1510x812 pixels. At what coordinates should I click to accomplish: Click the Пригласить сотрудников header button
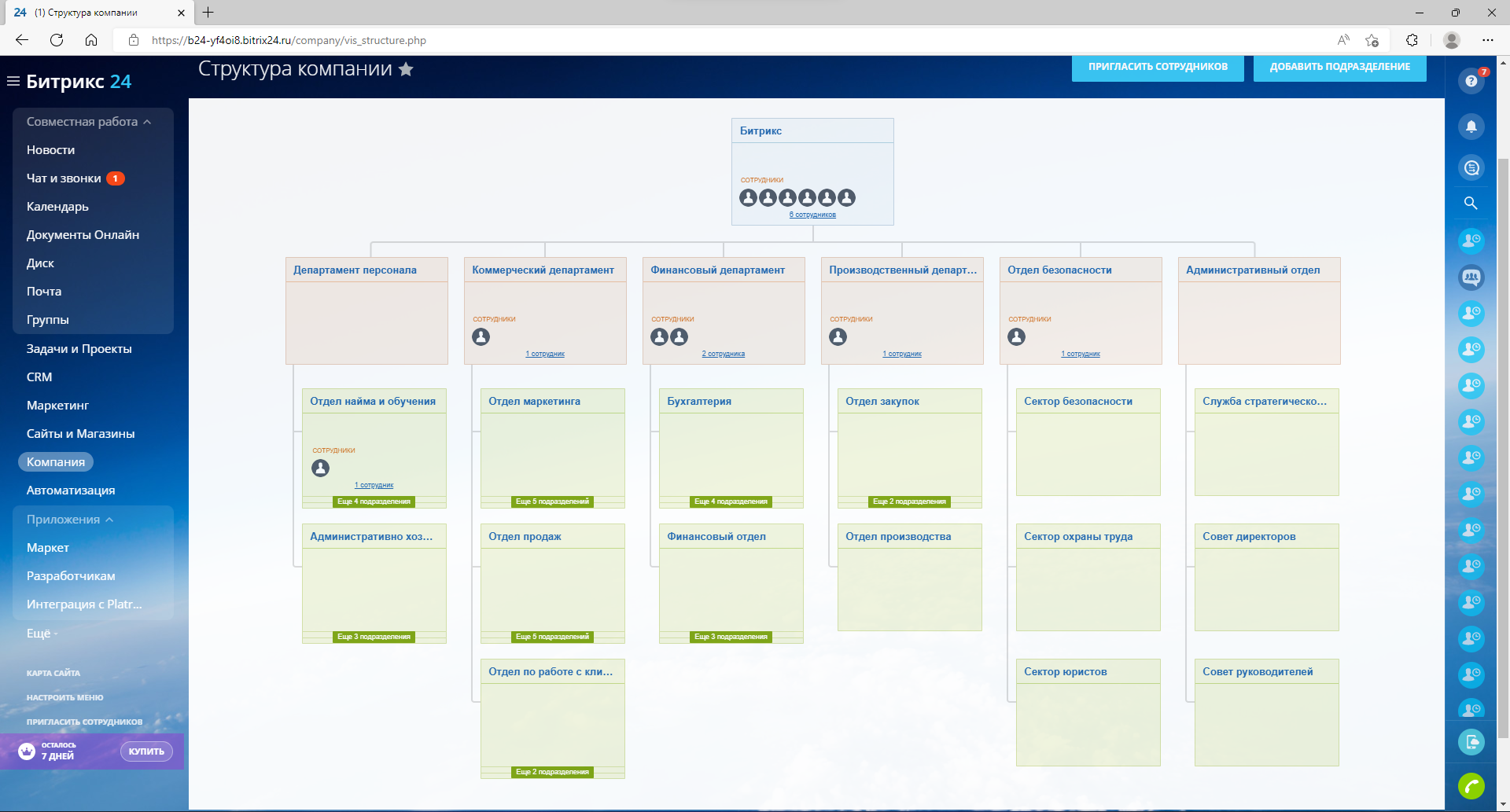[1158, 67]
